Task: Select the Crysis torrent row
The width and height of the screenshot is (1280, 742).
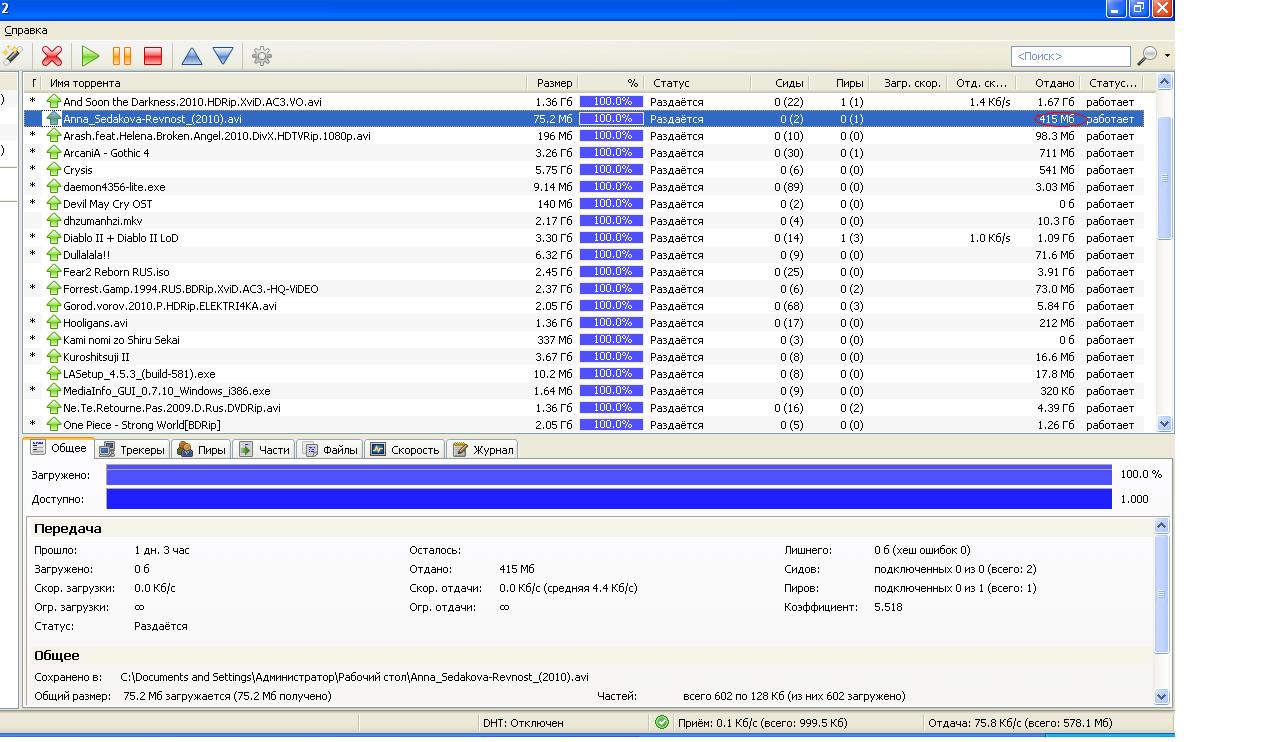Action: pos(78,170)
